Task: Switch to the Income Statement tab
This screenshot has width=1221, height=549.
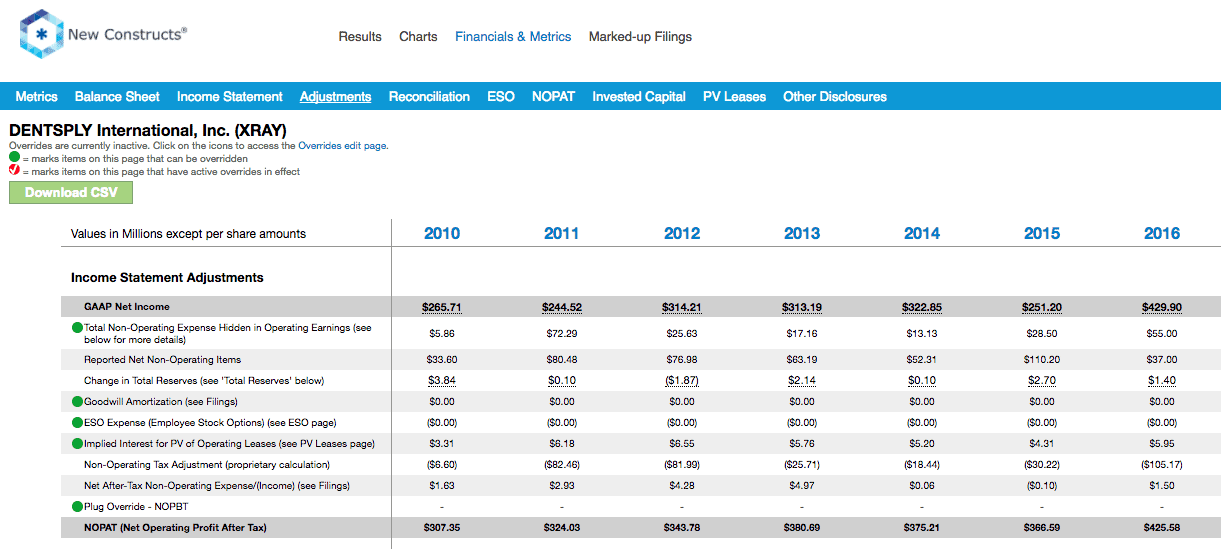Action: coord(230,97)
